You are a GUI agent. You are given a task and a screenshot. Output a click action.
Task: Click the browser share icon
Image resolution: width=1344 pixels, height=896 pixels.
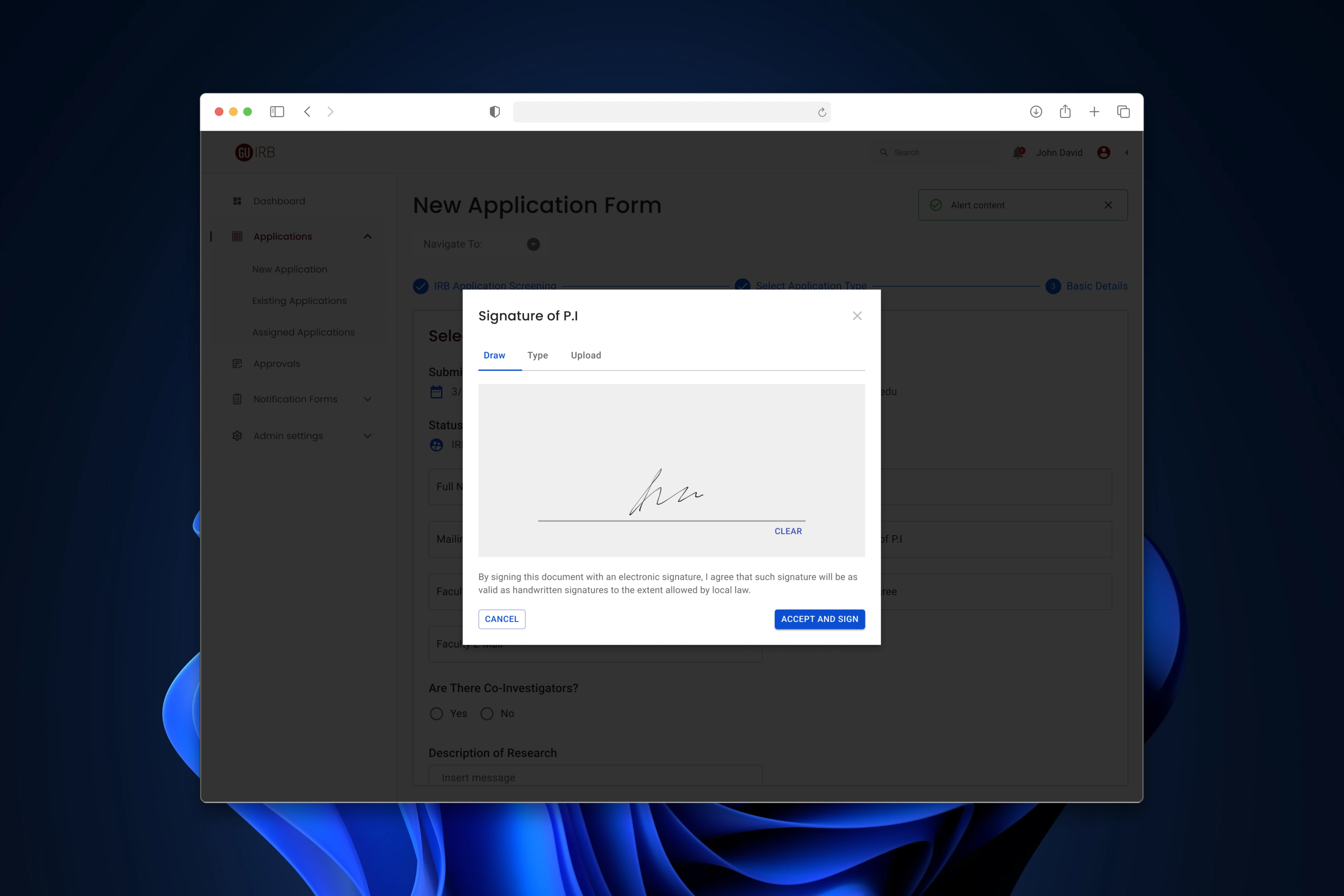tap(1065, 112)
